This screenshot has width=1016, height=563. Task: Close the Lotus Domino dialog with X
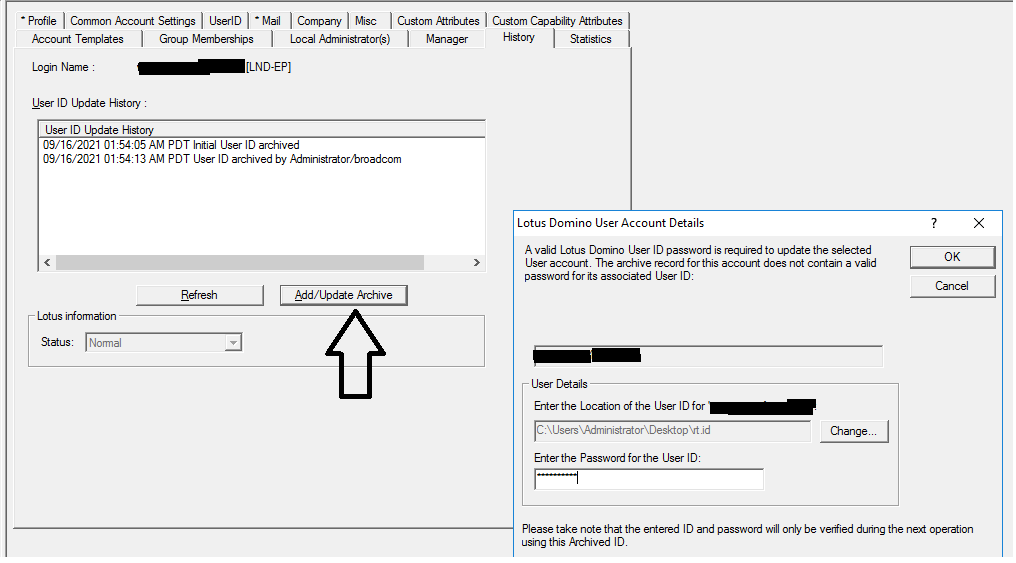point(978,223)
